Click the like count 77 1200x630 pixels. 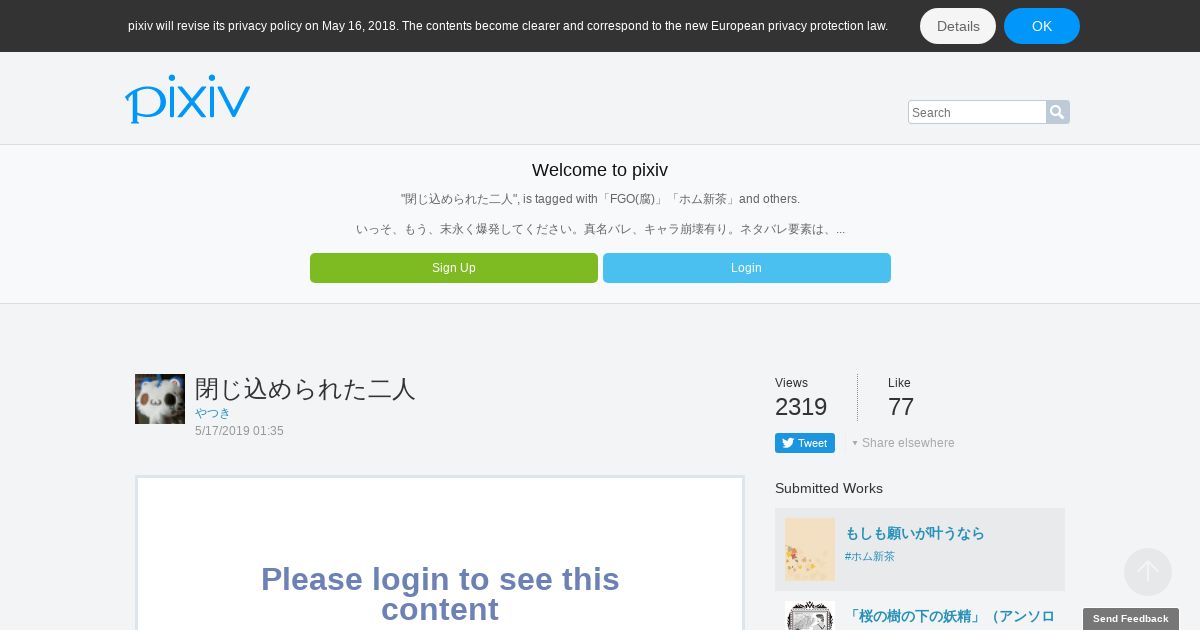[901, 407]
